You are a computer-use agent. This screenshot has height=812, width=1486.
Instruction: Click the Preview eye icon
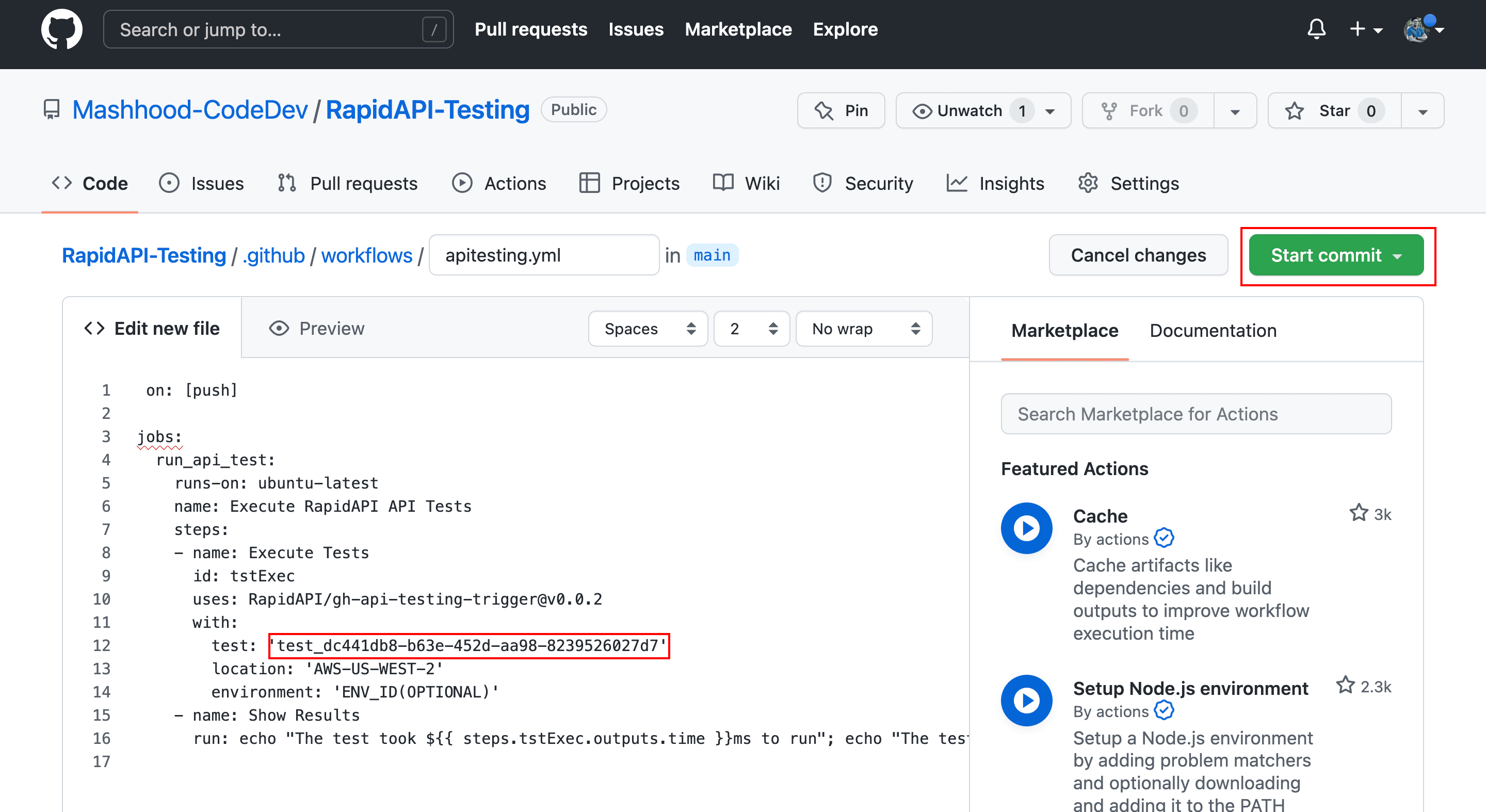[x=279, y=329]
